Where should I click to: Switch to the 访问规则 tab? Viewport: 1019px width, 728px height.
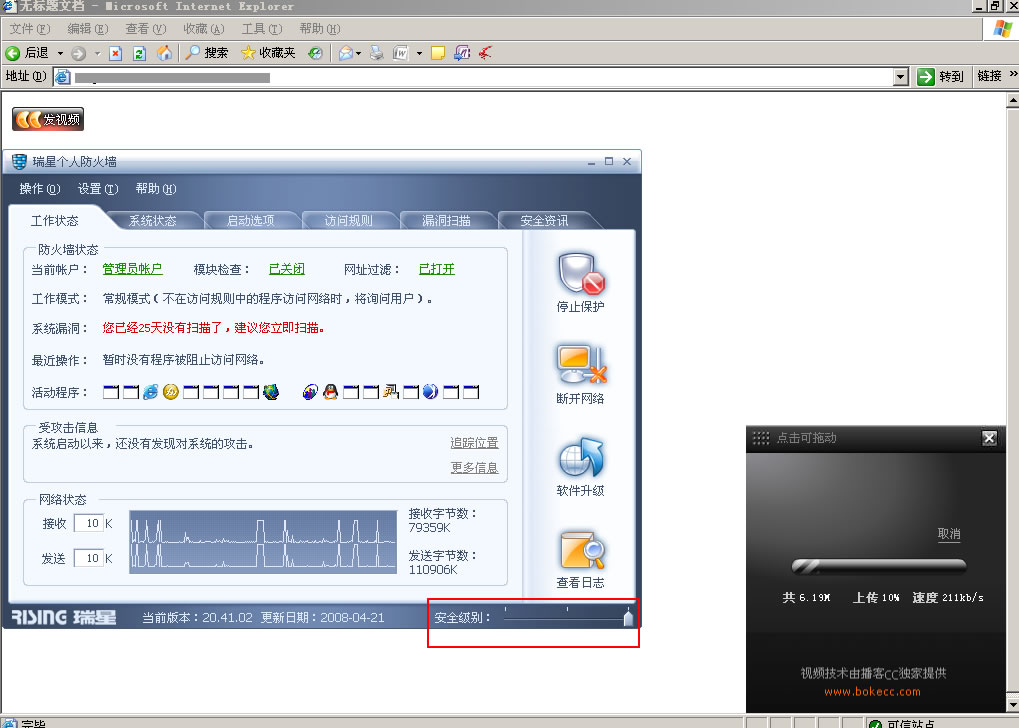(349, 220)
